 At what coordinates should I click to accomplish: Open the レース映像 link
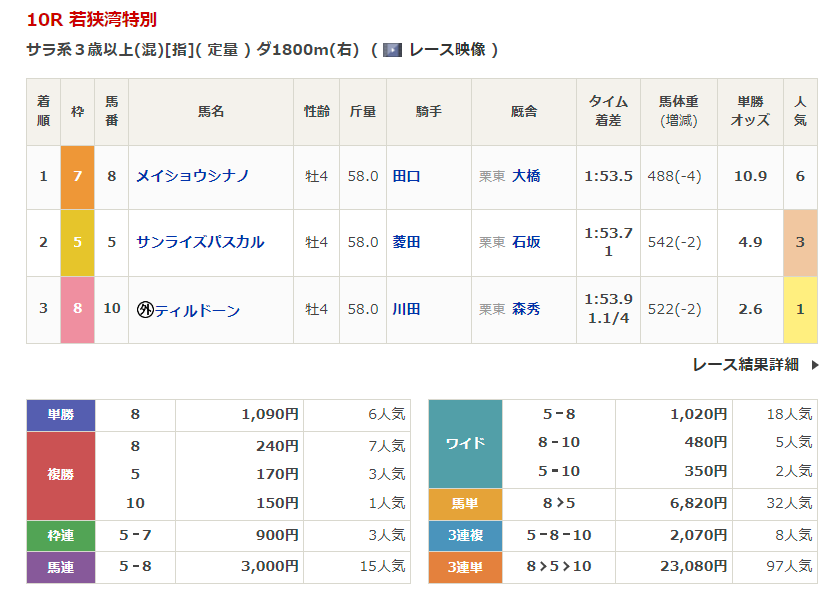(447, 49)
